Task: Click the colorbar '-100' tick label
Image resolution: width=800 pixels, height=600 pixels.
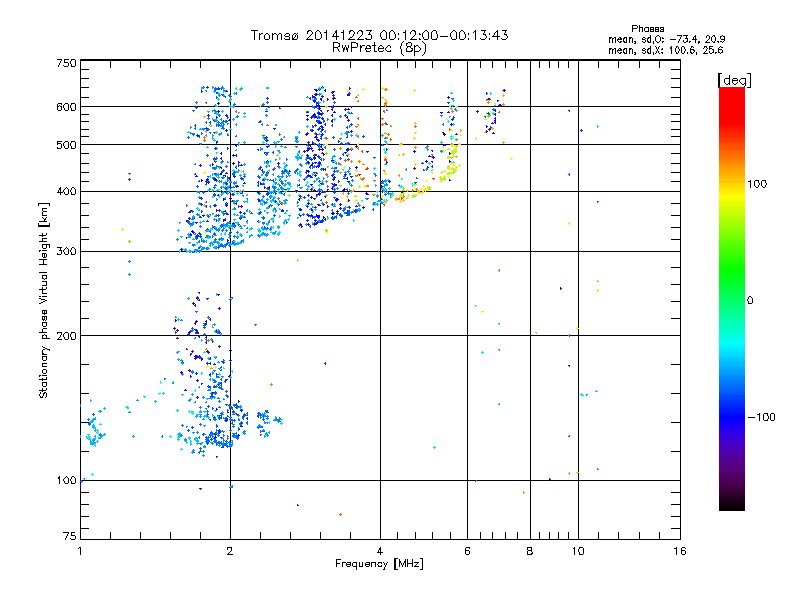Action: click(761, 417)
